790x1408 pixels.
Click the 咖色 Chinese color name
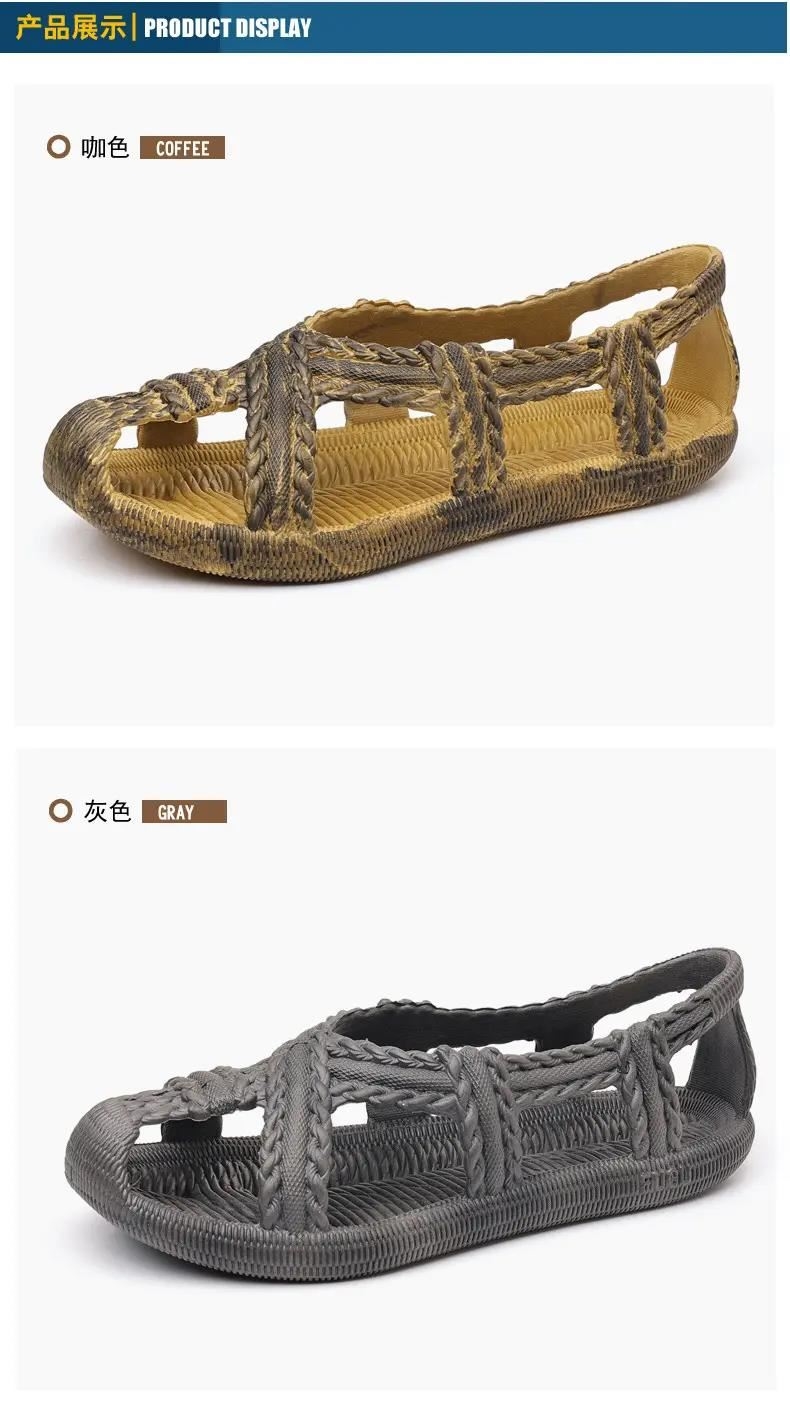(105, 147)
